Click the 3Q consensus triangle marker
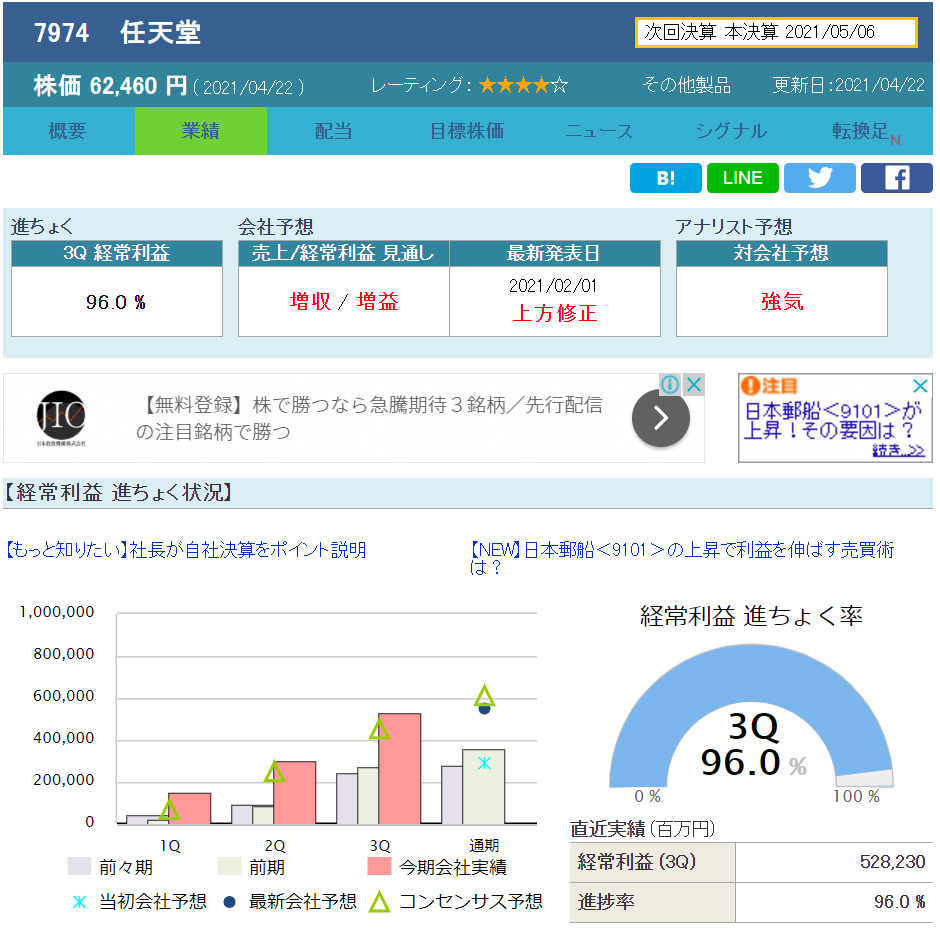 (x=379, y=729)
